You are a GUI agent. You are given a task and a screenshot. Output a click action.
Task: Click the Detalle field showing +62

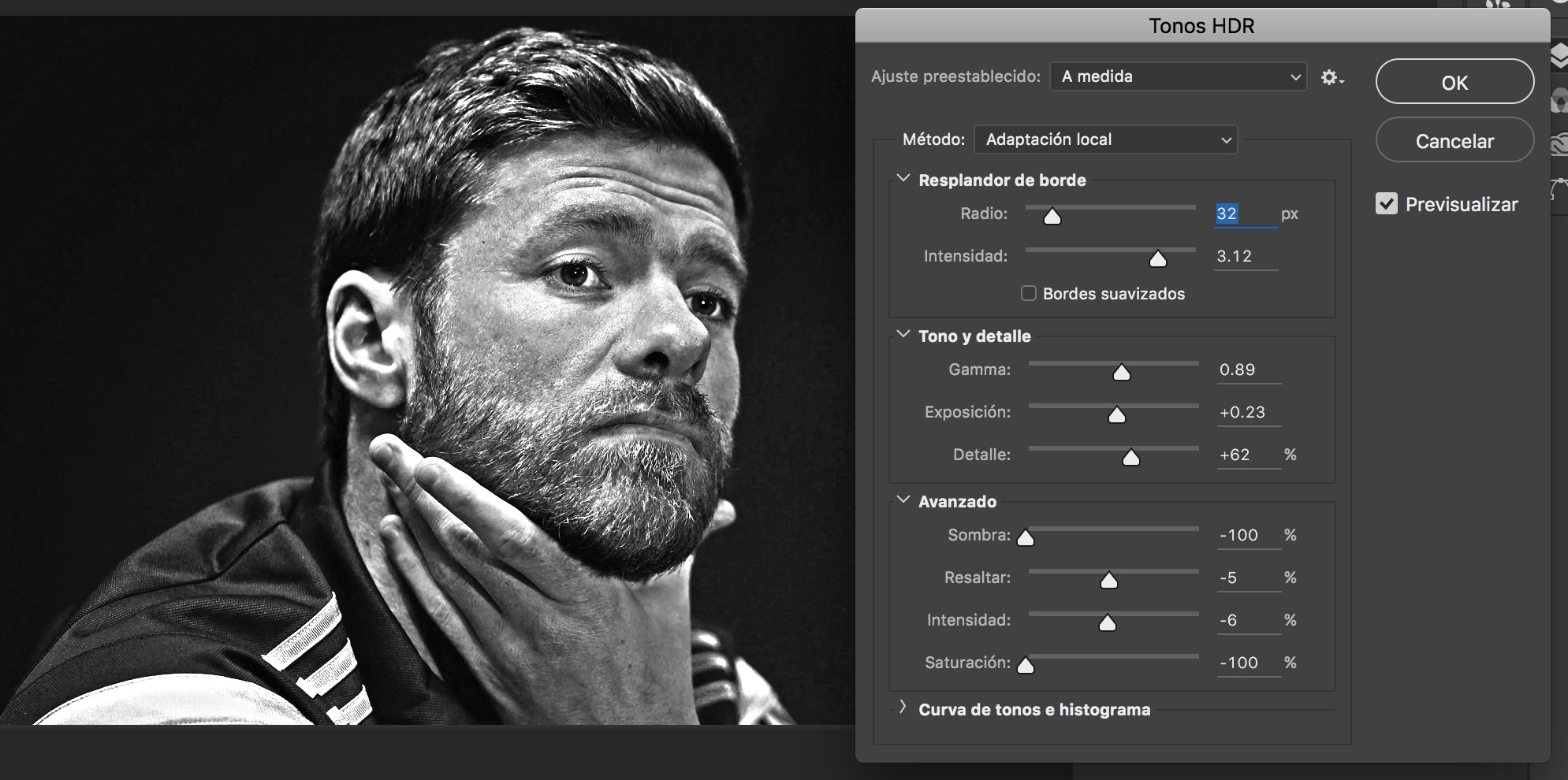coord(1249,455)
